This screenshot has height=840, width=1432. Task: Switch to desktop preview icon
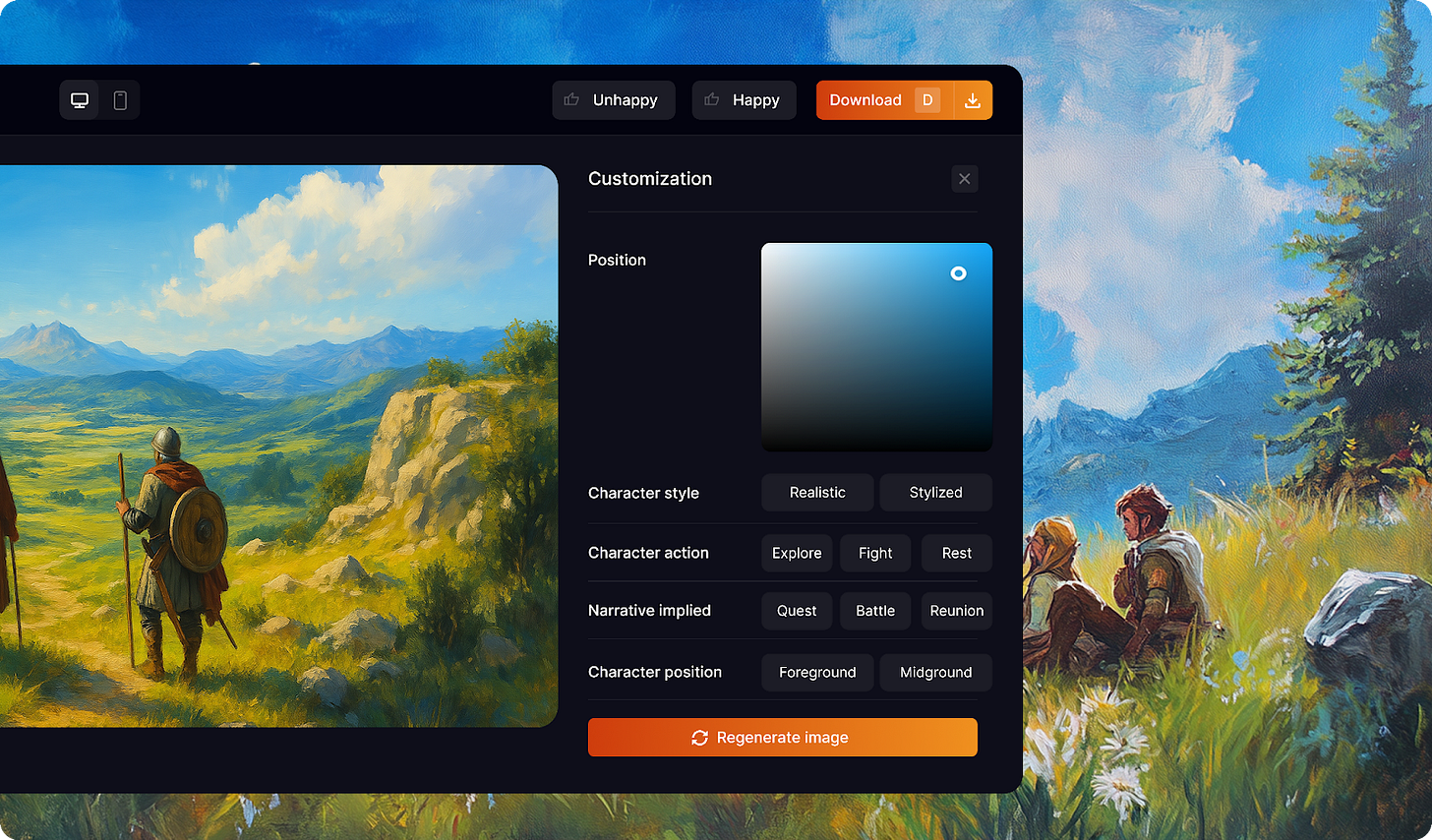pos(80,100)
